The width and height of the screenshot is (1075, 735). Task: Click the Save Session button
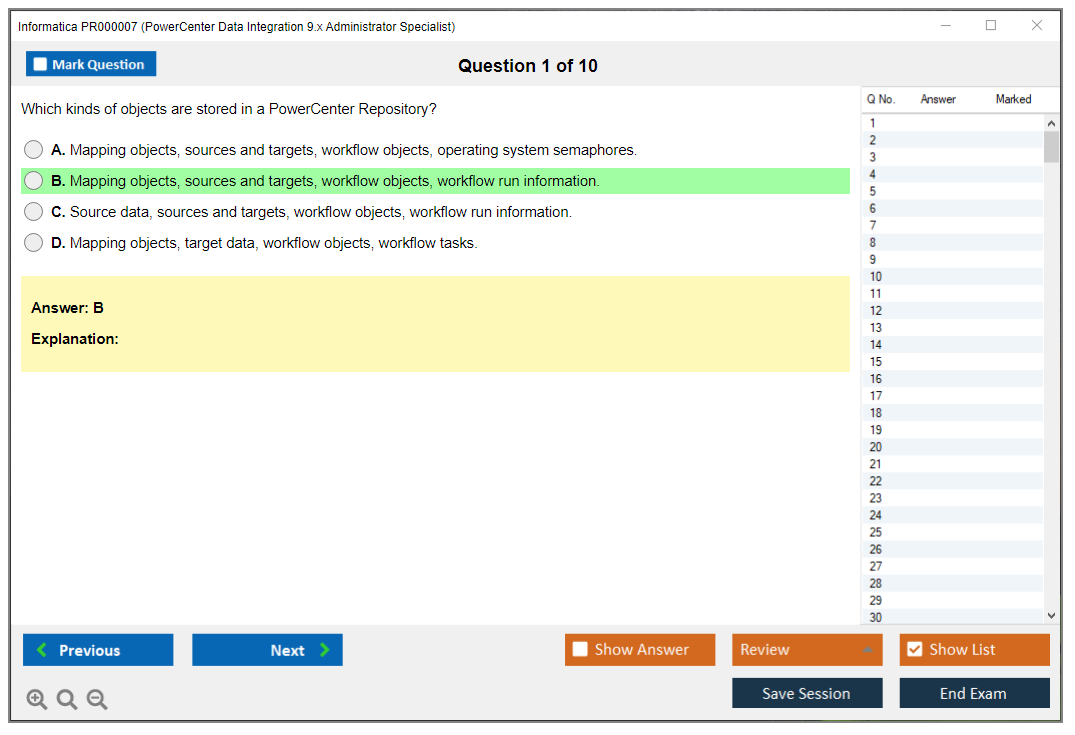(x=806, y=693)
